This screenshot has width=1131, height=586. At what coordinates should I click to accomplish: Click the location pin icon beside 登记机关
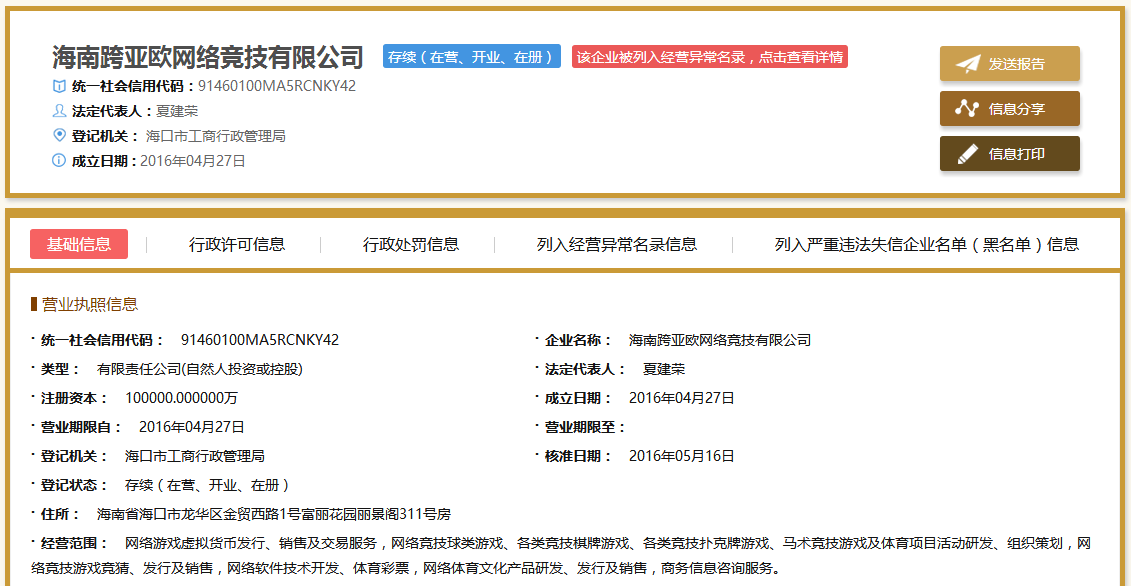[x=59, y=136]
